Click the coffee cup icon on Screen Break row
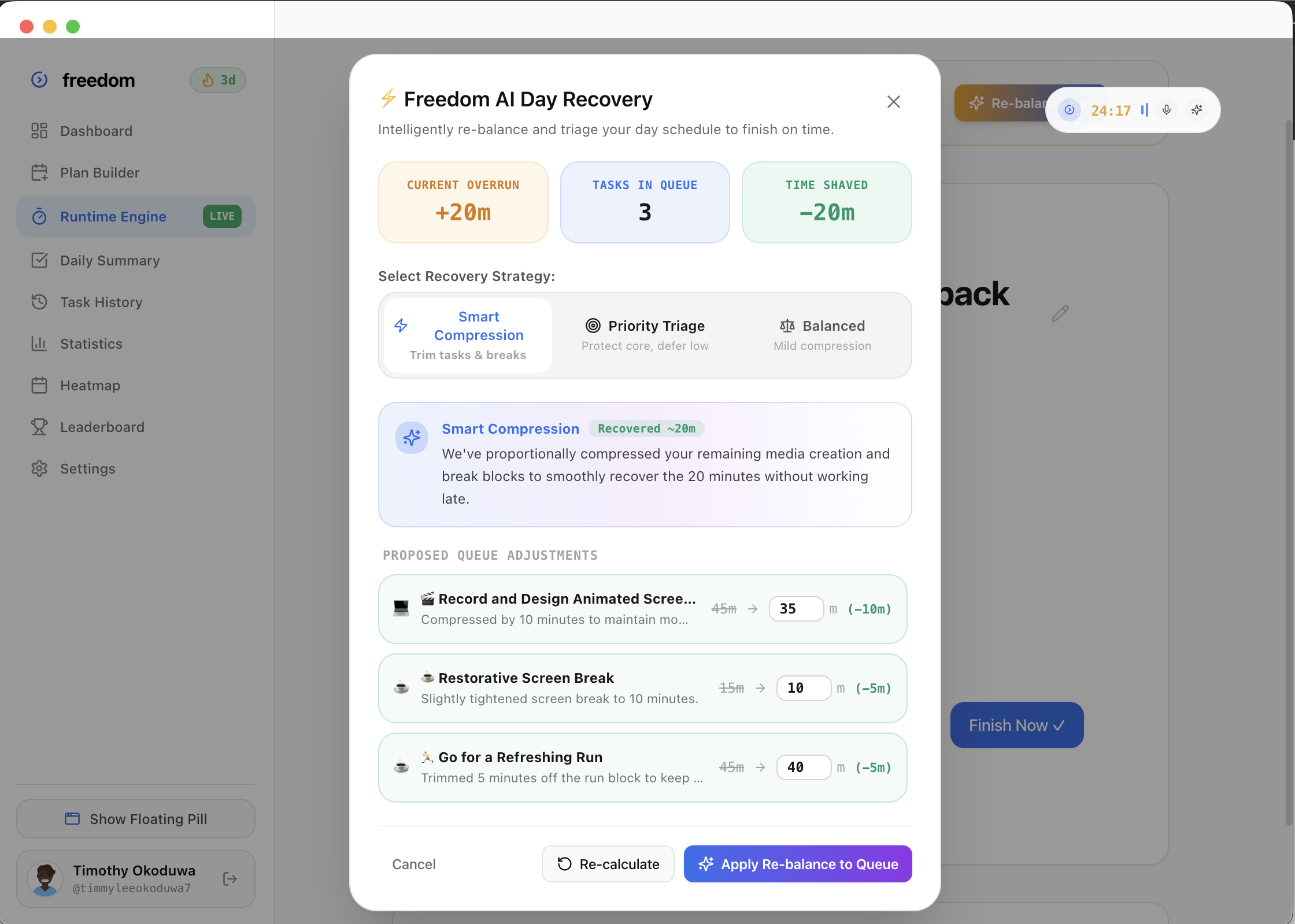 click(x=401, y=687)
